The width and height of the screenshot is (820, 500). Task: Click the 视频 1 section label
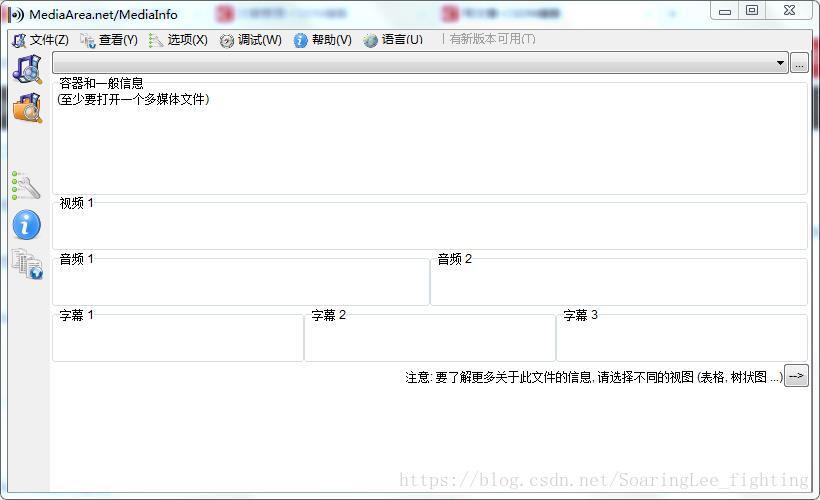tap(76, 203)
